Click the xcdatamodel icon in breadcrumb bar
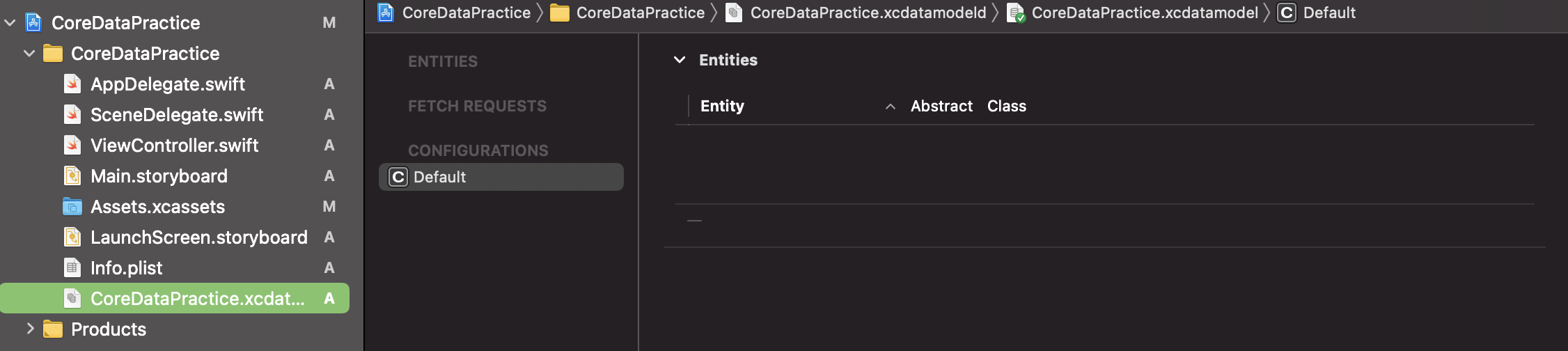1568x351 pixels. tap(1016, 13)
